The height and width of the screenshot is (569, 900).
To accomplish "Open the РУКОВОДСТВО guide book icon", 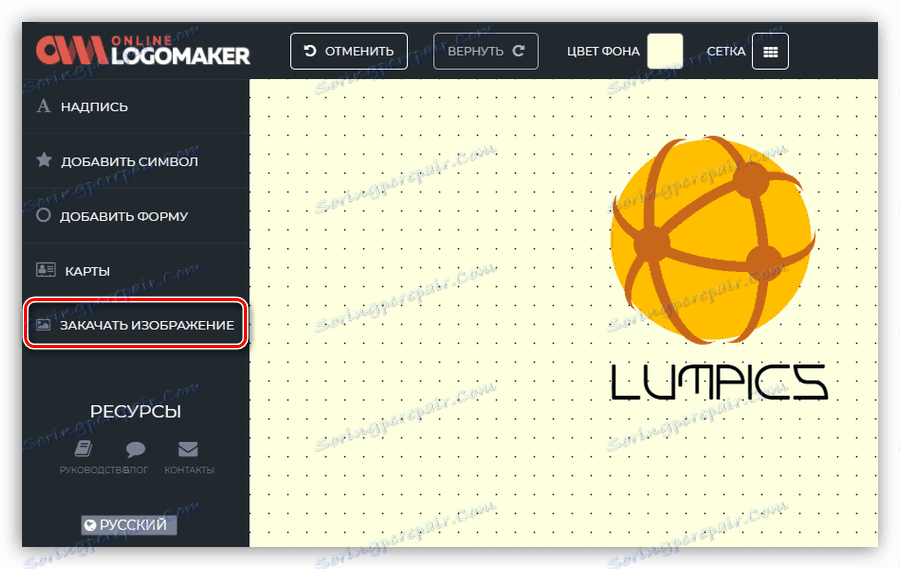I will tap(84, 448).
